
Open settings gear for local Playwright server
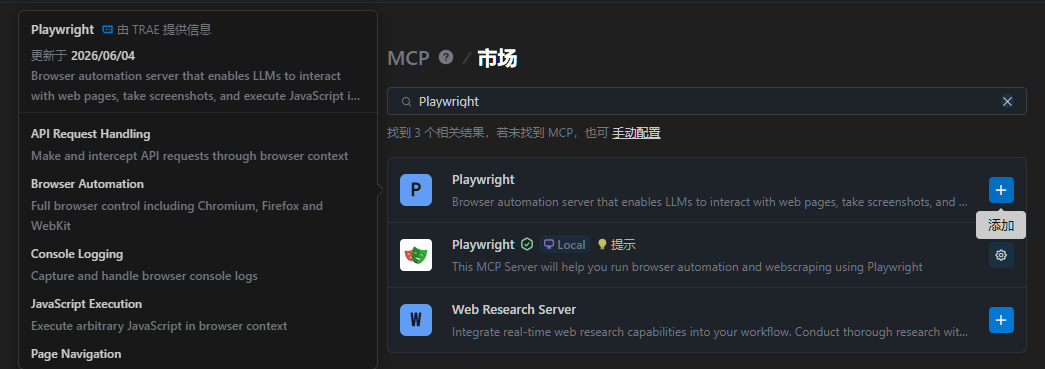[x=1001, y=255]
